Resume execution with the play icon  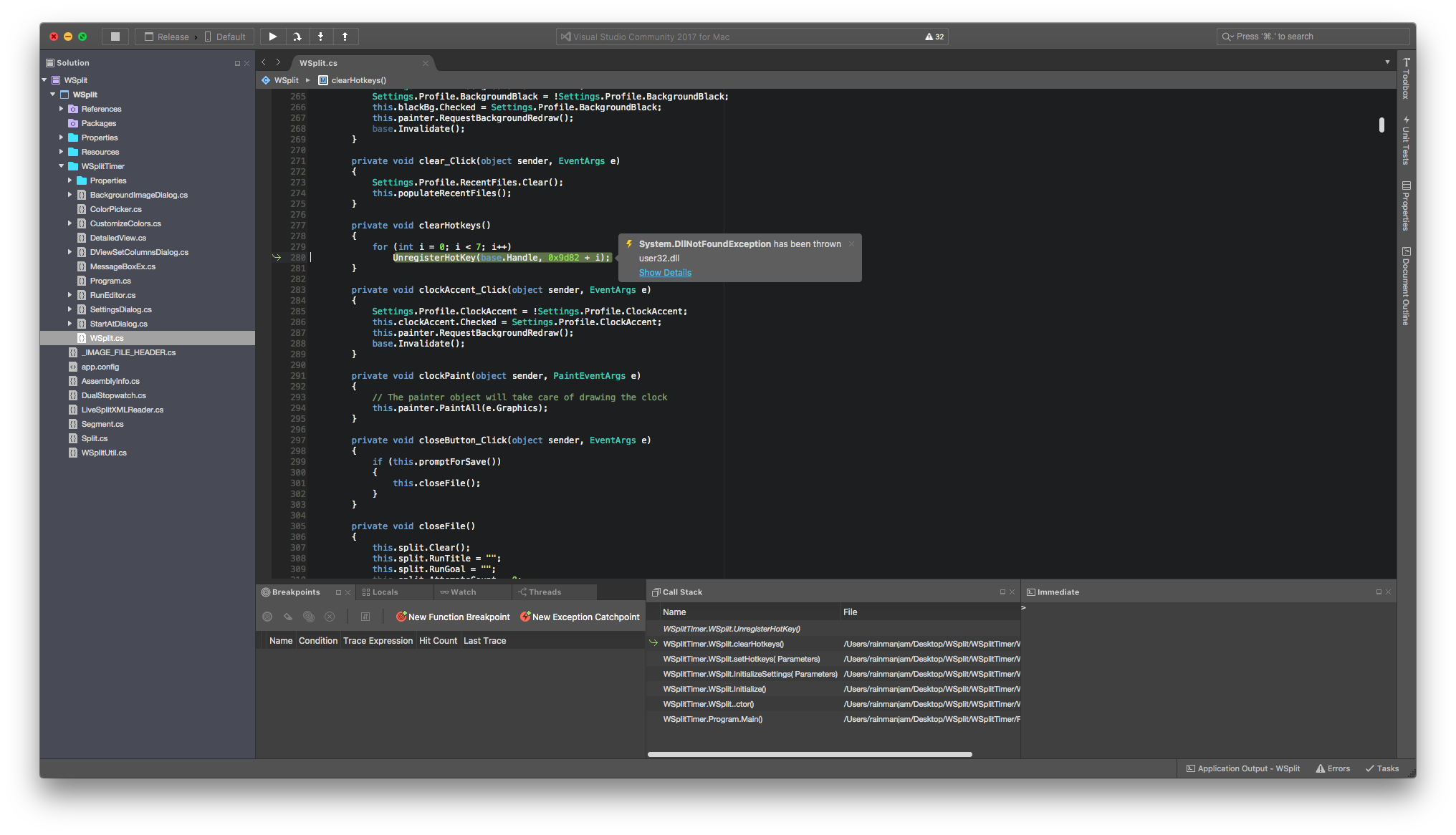point(272,36)
